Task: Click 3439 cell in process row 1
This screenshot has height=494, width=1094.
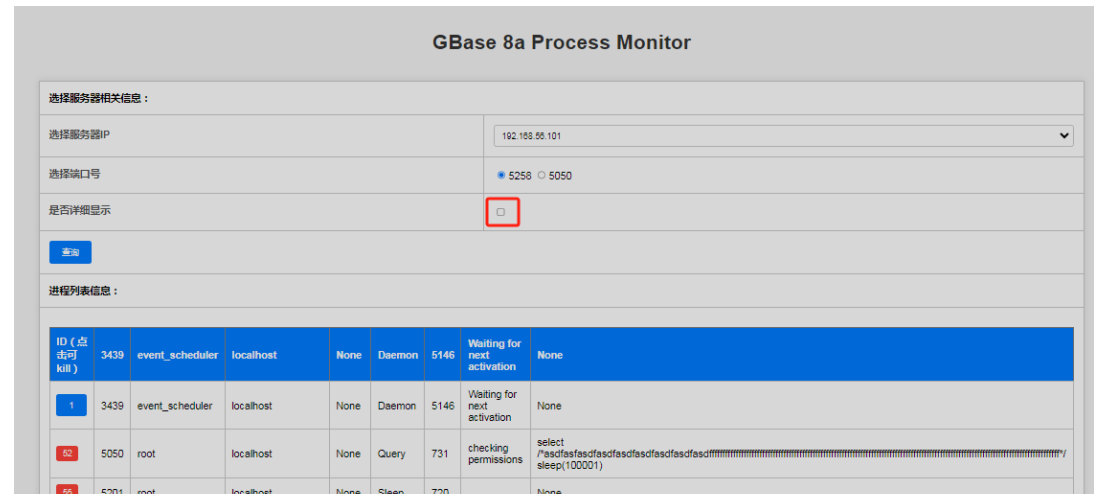Action: (x=112, y=405)
